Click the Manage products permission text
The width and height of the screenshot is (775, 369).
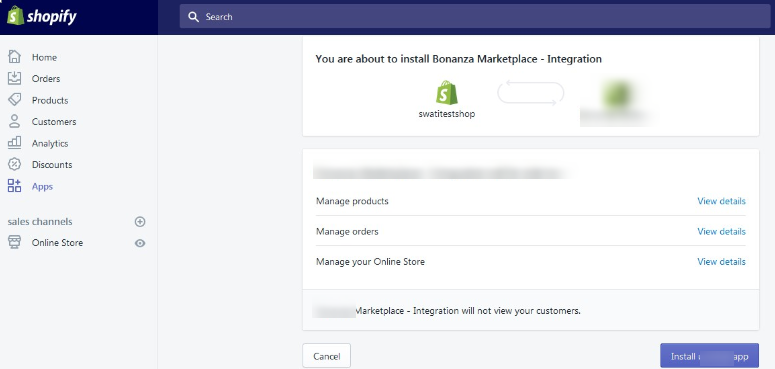(x=352, y=201)
